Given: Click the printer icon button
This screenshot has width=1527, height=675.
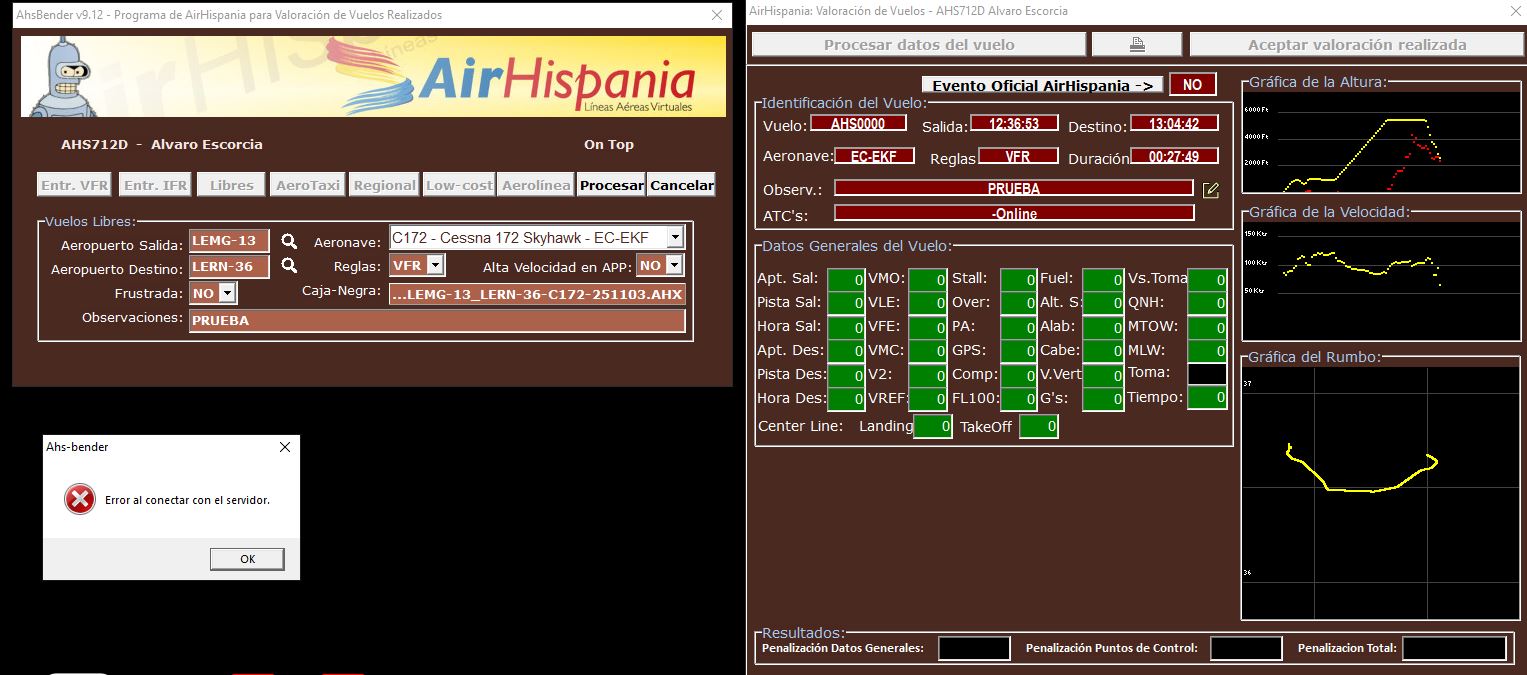Looking at the screenshot, I should click(x=1137, y=44).
